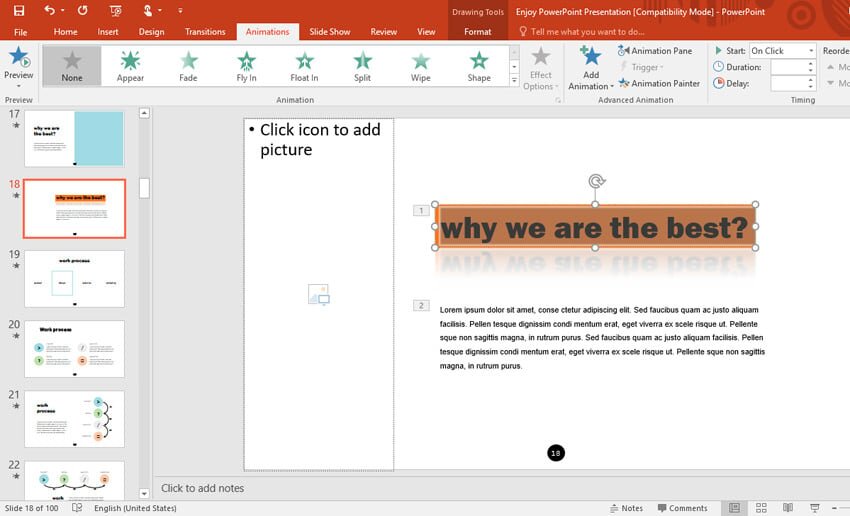This screenshot has height=516, width=850.
Task: Apply the Fly In animation effect
Action: pyautogui.click(x=246, y=66)
